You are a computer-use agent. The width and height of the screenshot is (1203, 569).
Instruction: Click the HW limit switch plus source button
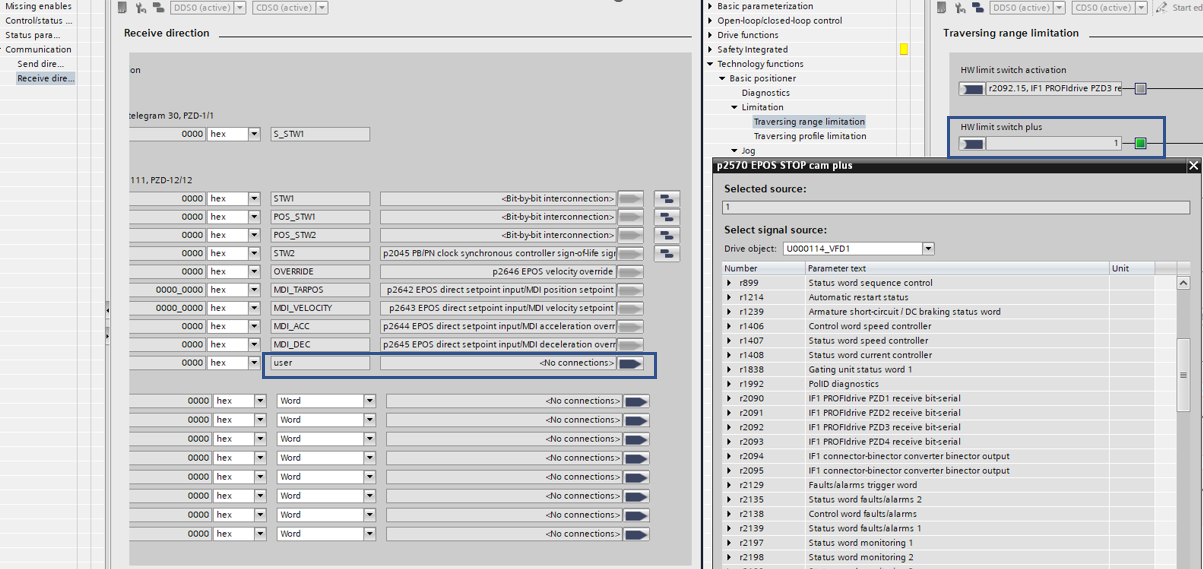(x=972, y=144)
